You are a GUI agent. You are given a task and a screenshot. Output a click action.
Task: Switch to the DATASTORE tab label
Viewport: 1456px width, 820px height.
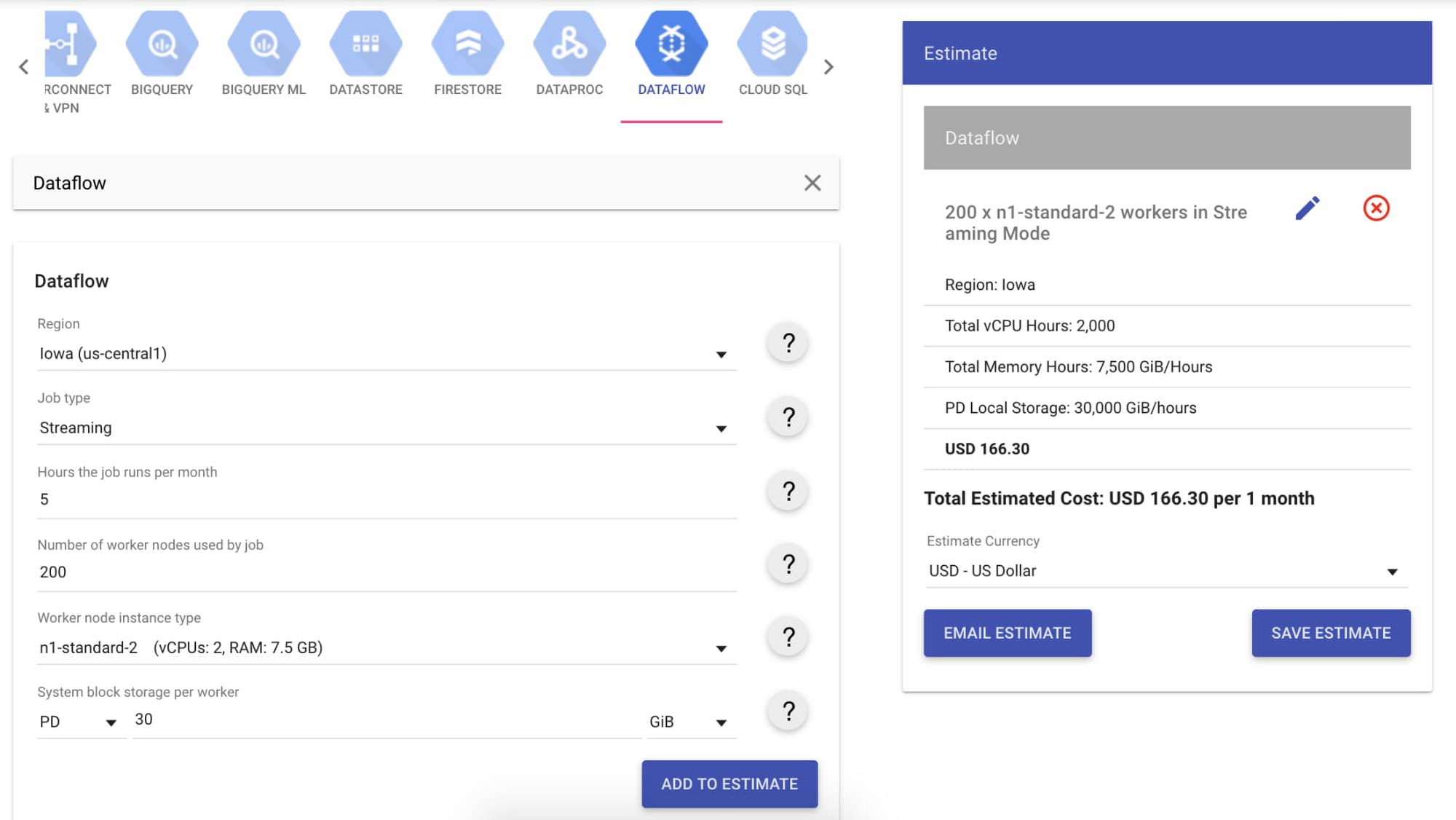click(x=365, y=90)
